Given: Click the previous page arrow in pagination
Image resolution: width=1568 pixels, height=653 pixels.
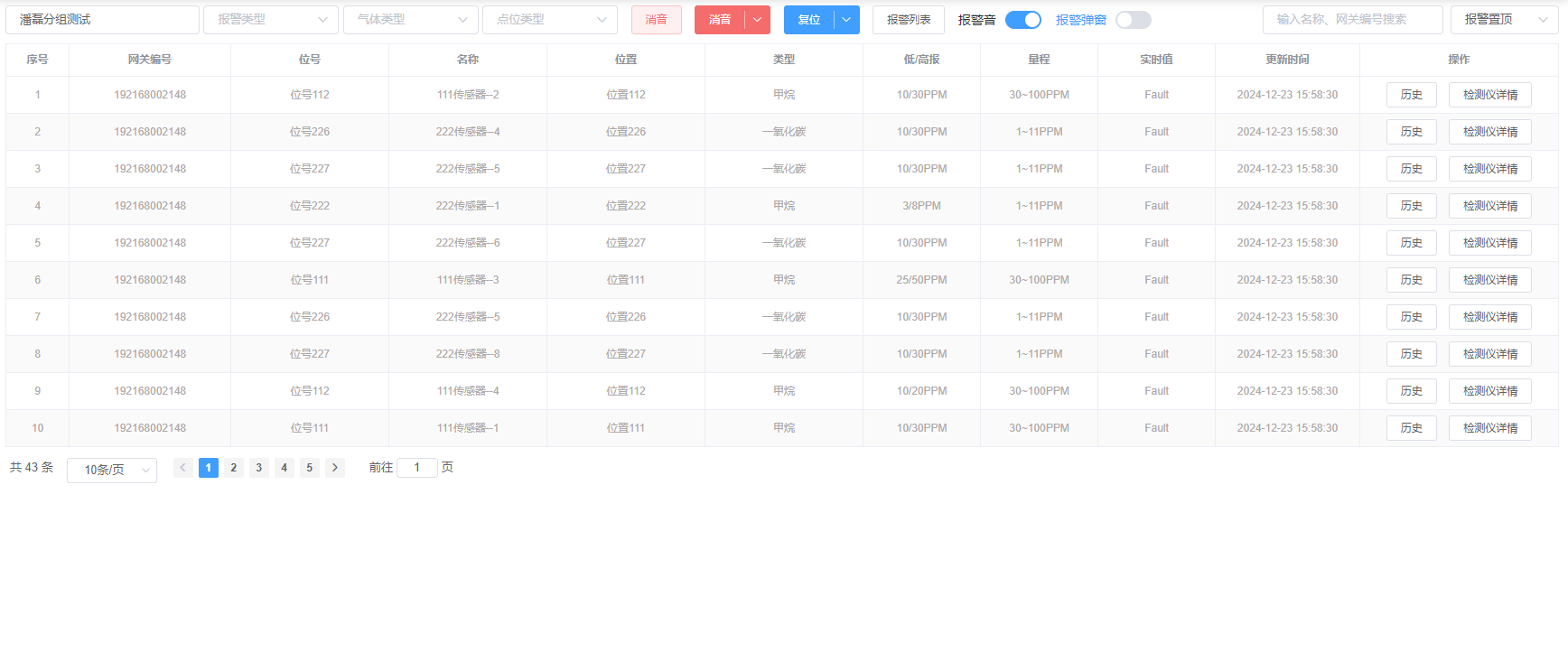Looking at the screenshot, I should 182,468.
